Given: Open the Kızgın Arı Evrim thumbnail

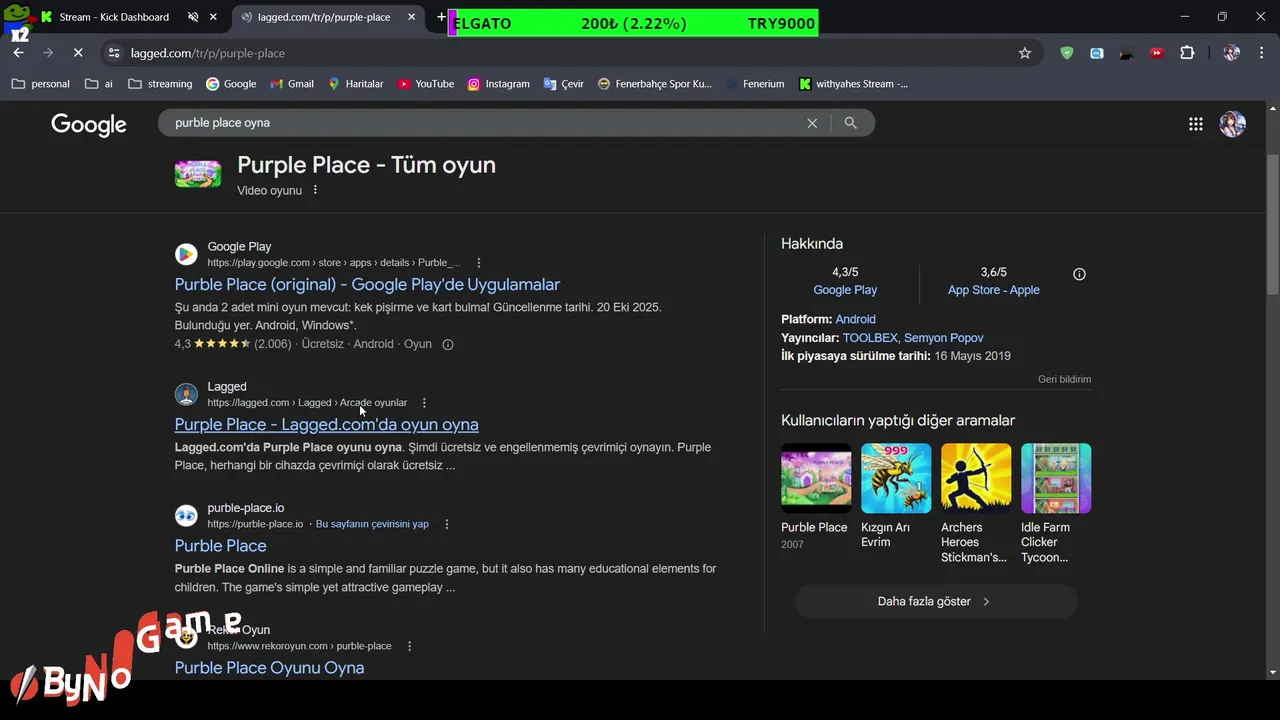Looking at the screenshot, I should [896, 479].
